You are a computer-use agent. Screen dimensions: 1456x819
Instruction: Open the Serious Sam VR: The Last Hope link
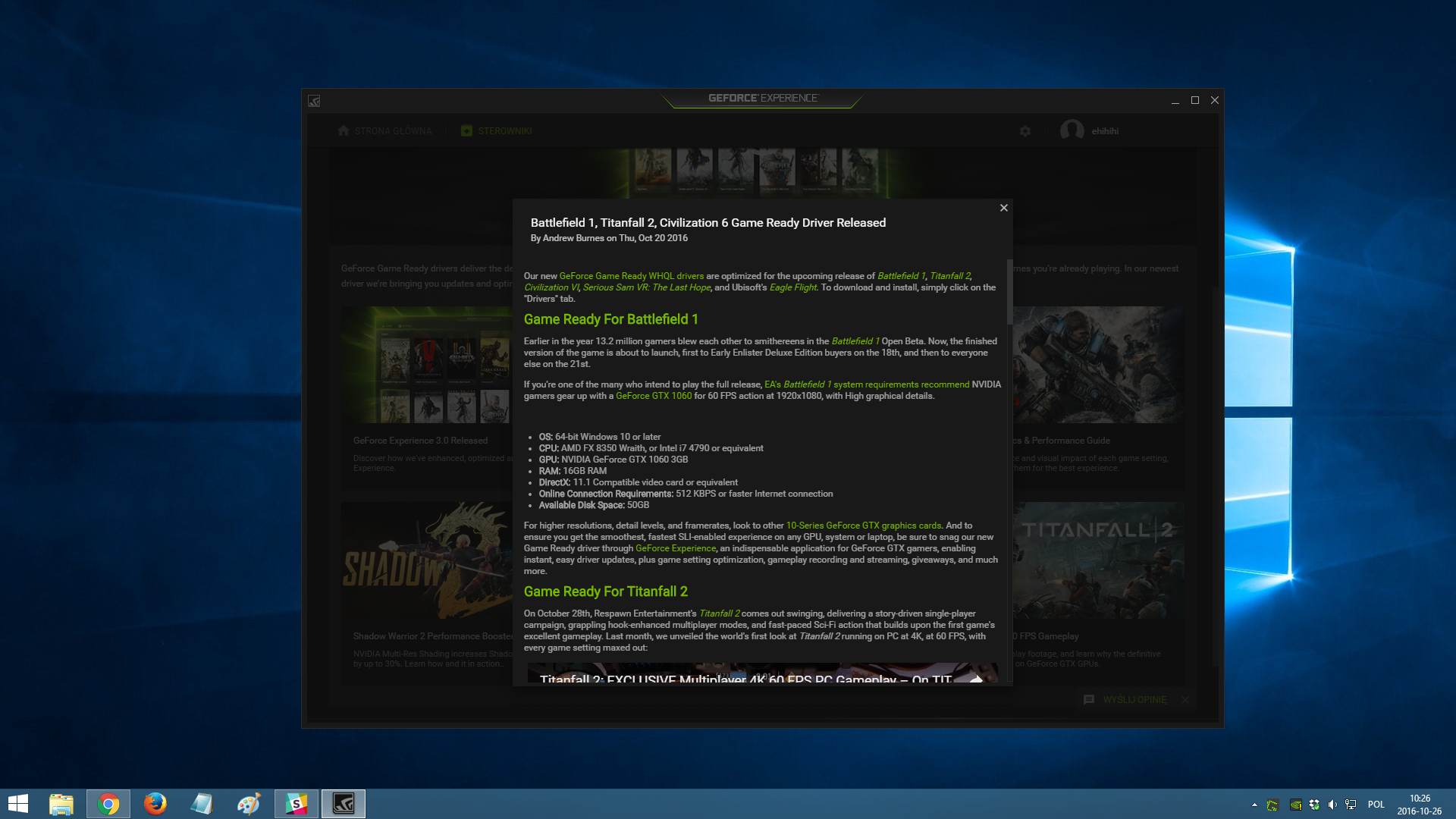[x=647, y=287]
